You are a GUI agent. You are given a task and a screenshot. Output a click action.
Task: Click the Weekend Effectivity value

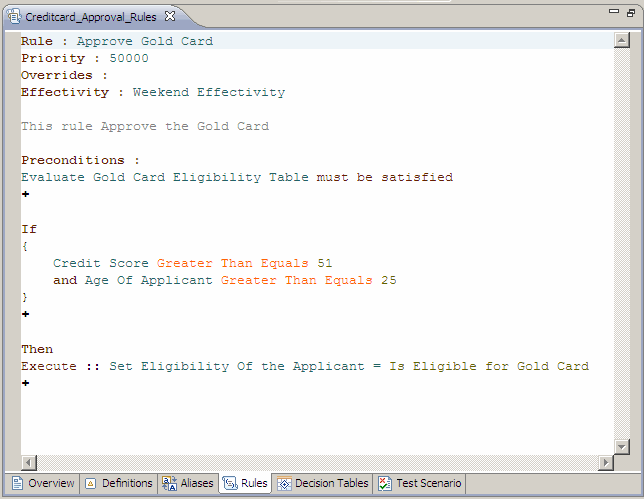pyautogui.click(x=208, y=92)
